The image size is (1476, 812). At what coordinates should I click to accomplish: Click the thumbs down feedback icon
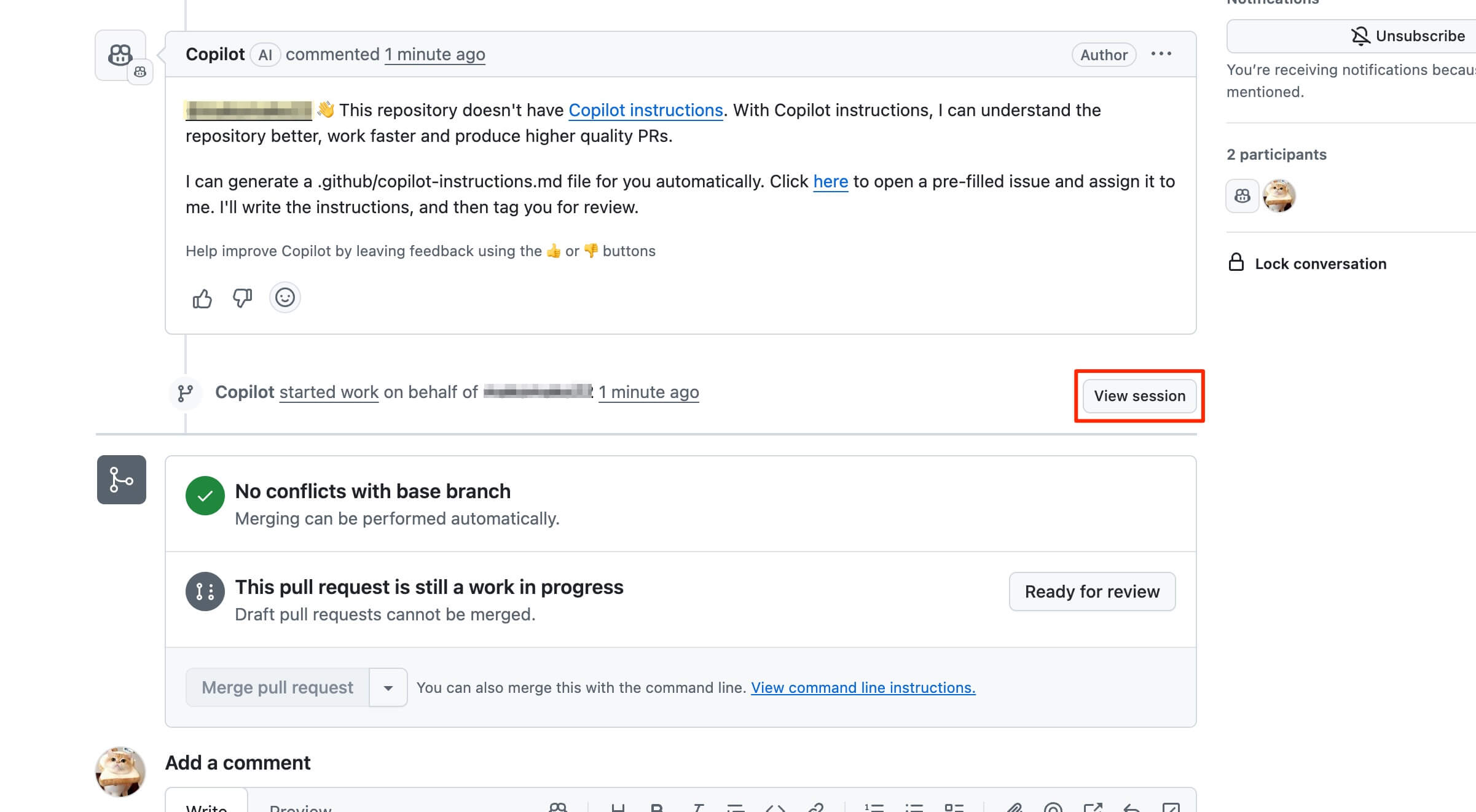point(242,299)
